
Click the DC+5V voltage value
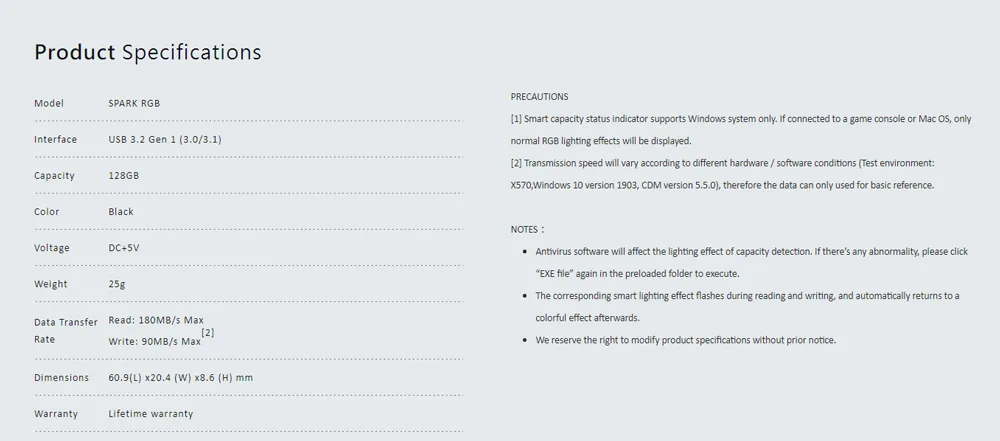124,248
